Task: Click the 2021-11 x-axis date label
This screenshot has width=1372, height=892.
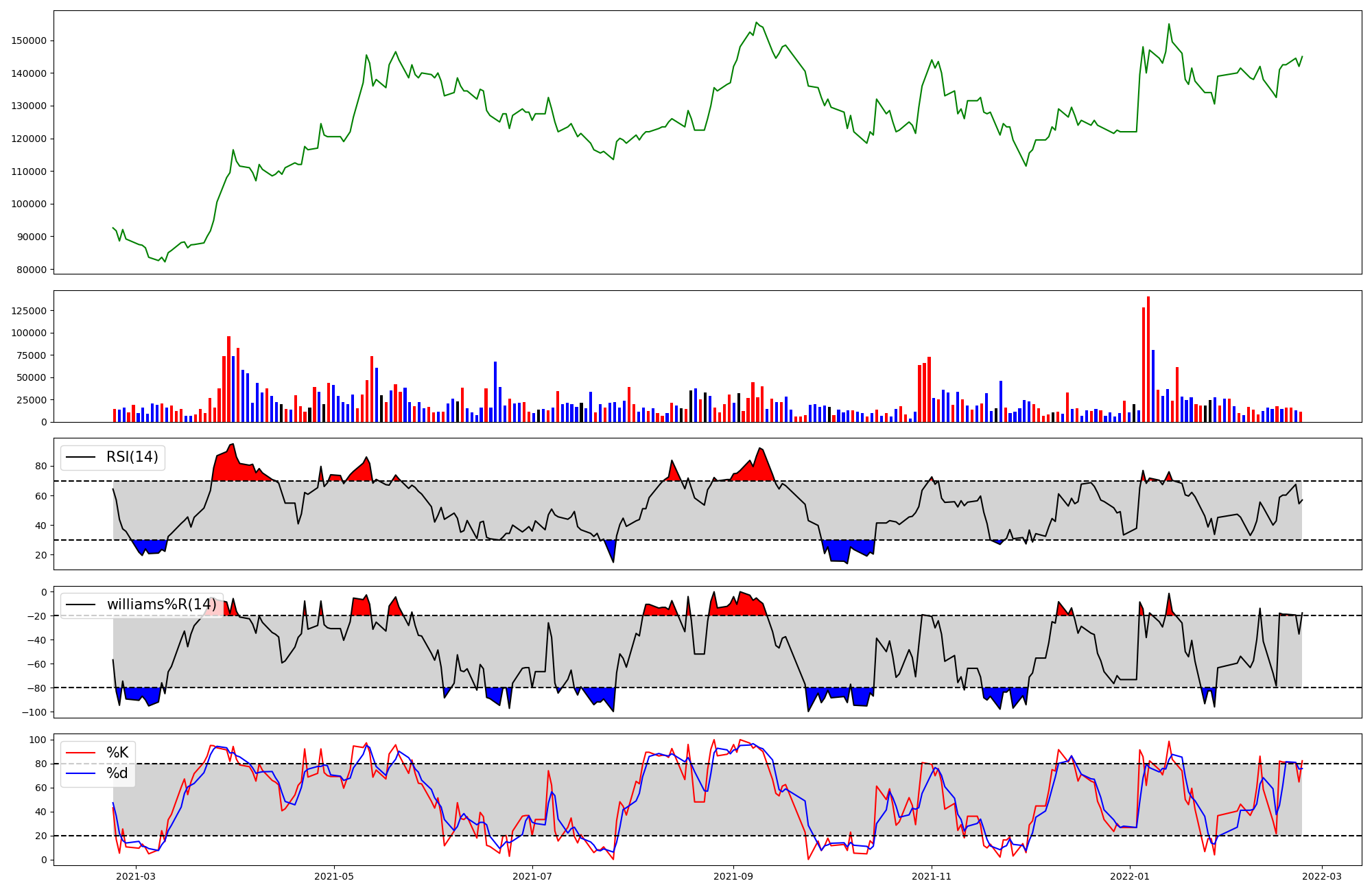Action: [932, 876]
